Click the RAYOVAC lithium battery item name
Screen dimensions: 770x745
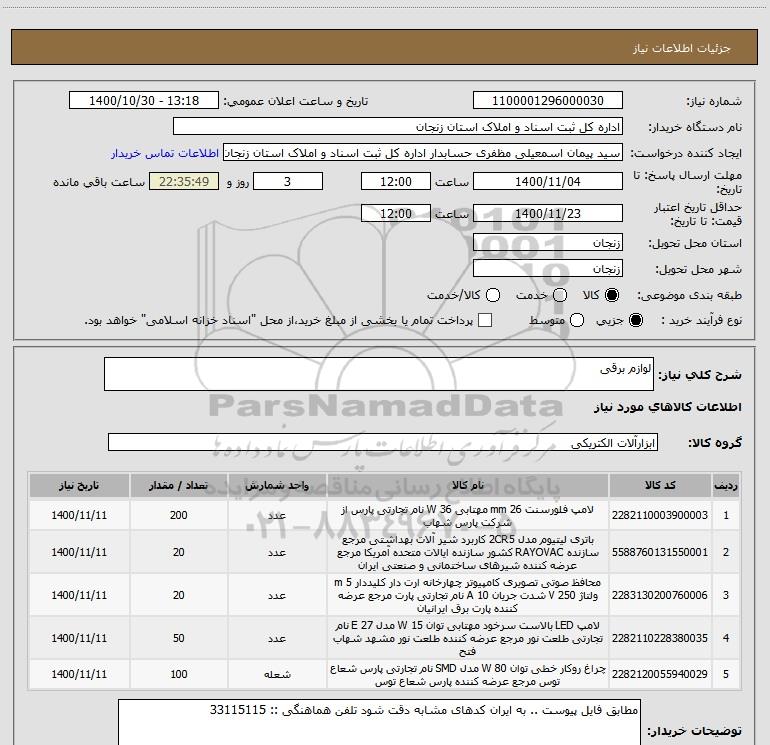[x=468, y=552]
